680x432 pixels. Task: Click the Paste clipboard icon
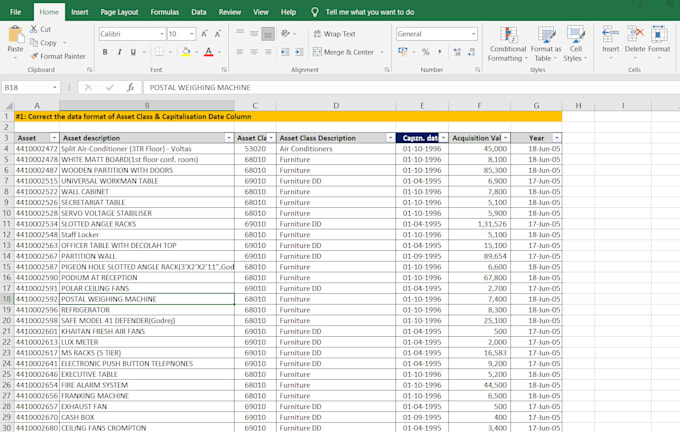(x=15, y=35)
